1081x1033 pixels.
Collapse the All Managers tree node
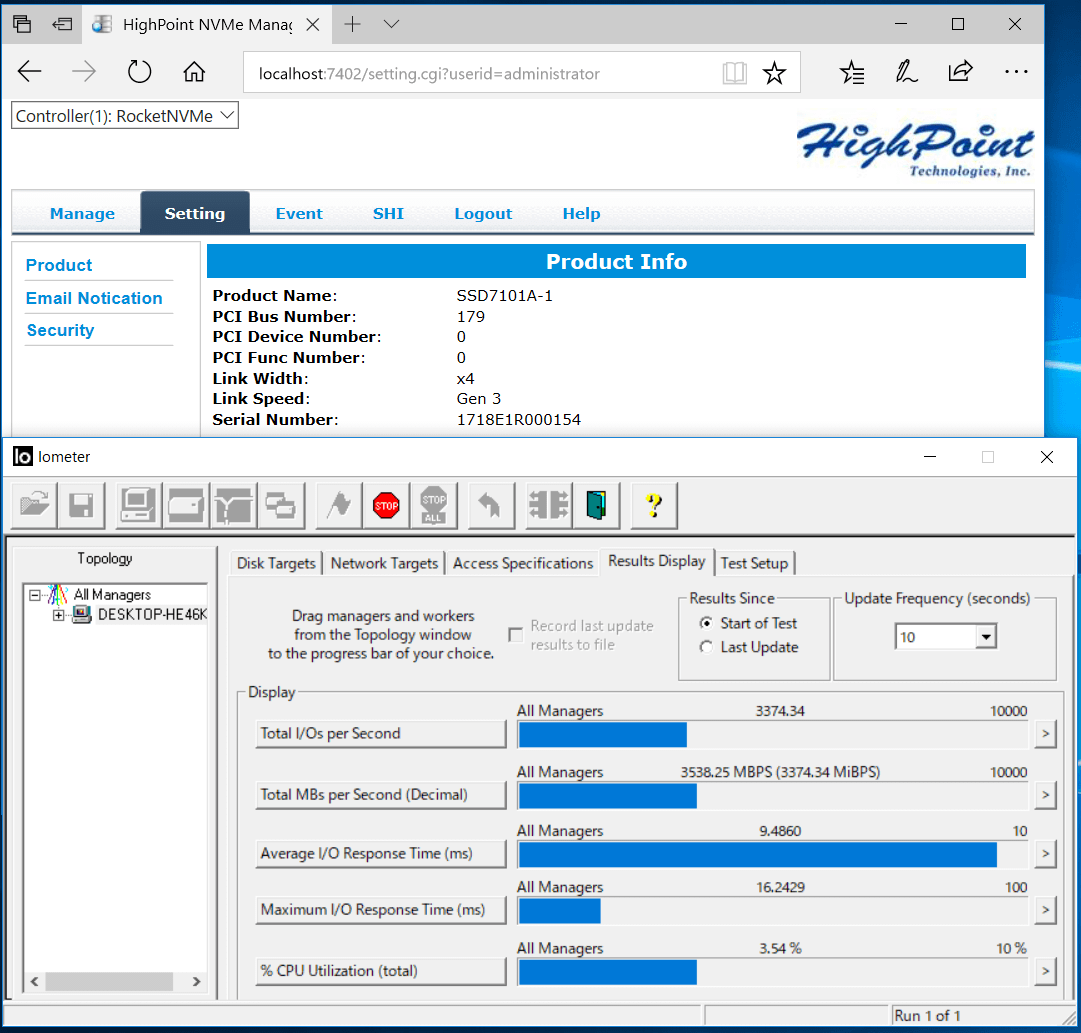[34, 594]
